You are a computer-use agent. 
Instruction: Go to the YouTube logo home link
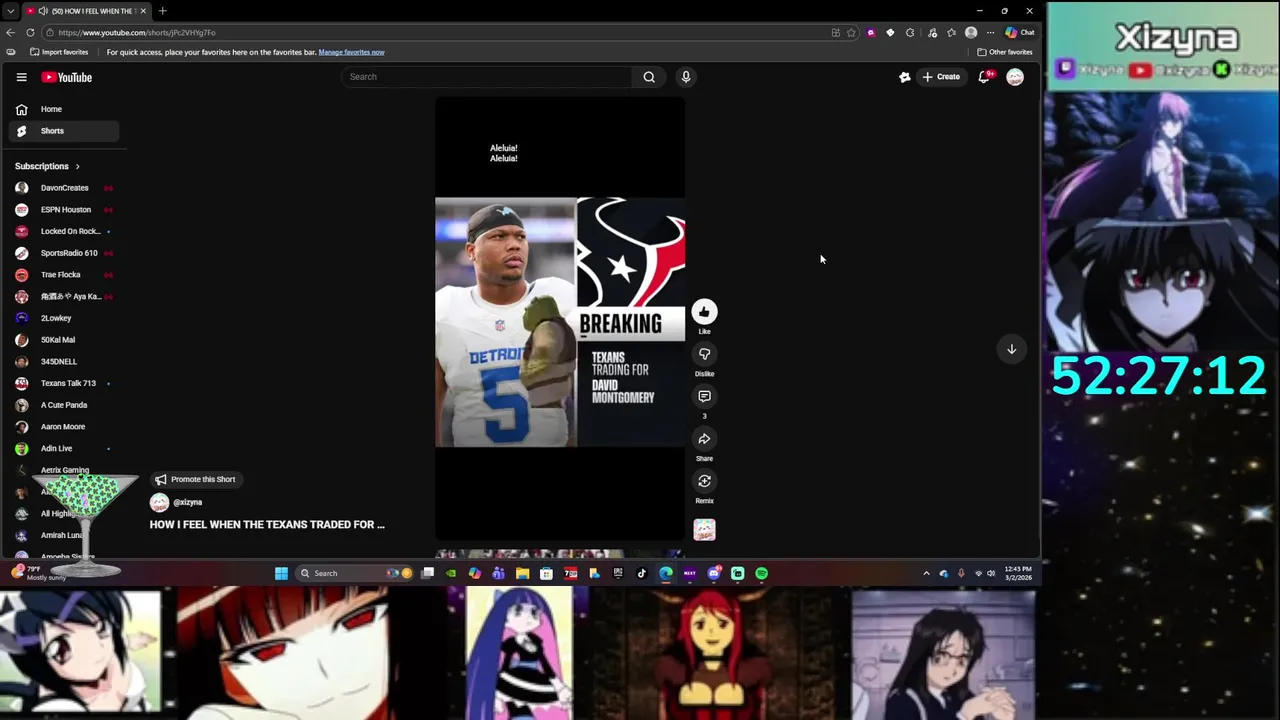pyautogui.click(x=67, y=77)
